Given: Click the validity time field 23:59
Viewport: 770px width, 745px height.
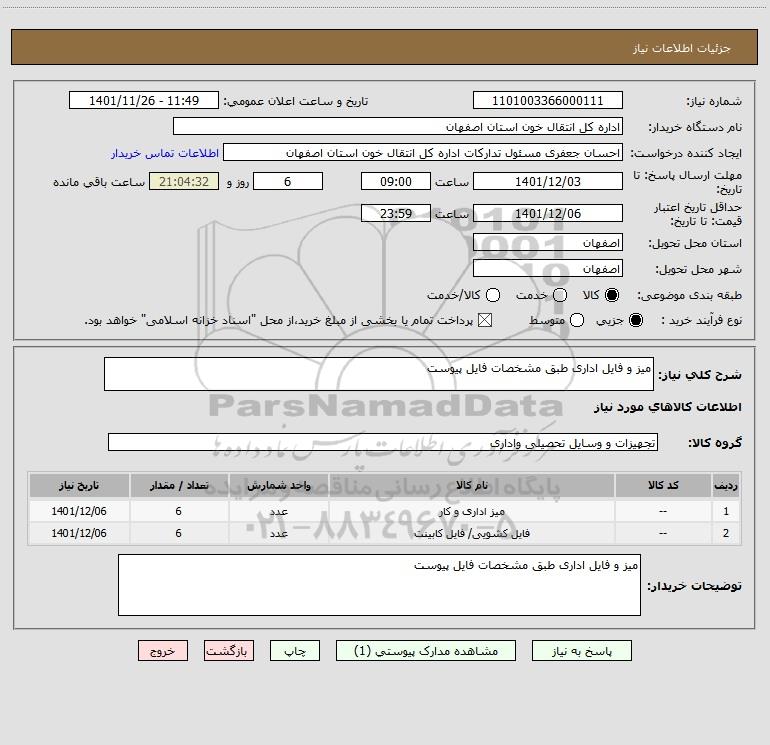Looking at the screenshot, I should (x=396, y=213).
